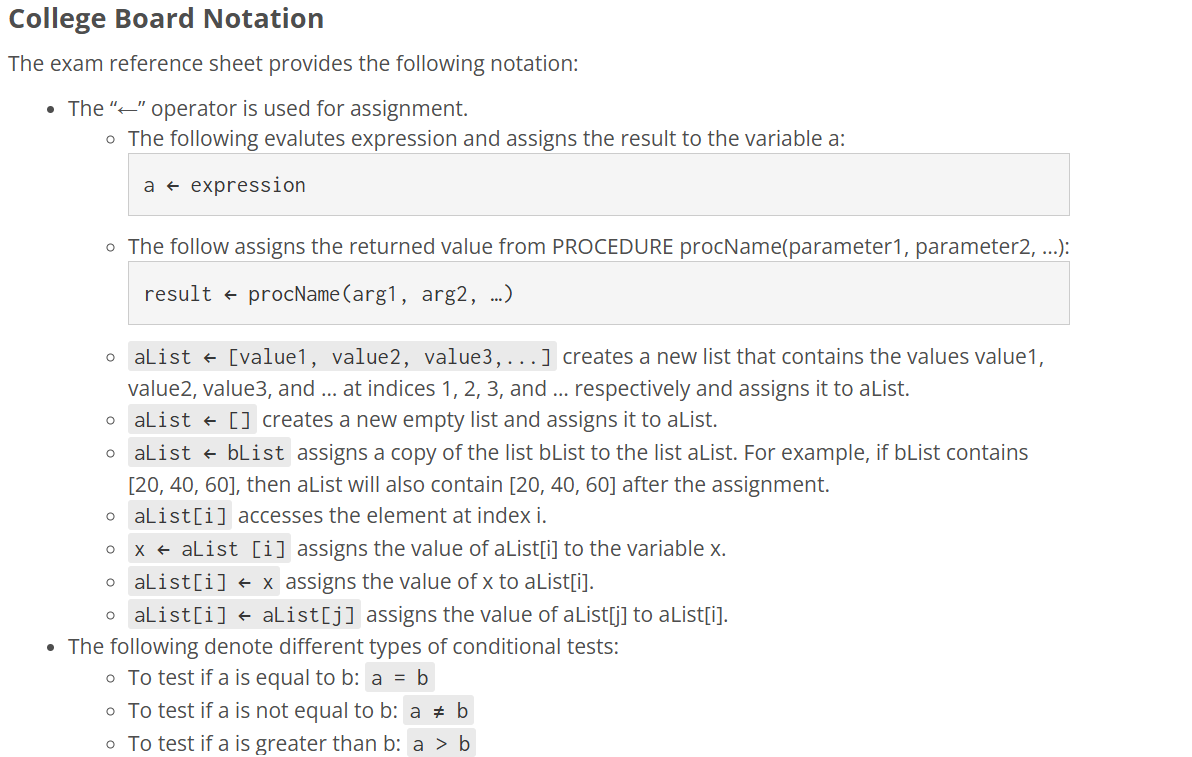Click the 'a > b' greater than code
Image resolution: width=1192 pixels, height=757 pixels.
441,743
